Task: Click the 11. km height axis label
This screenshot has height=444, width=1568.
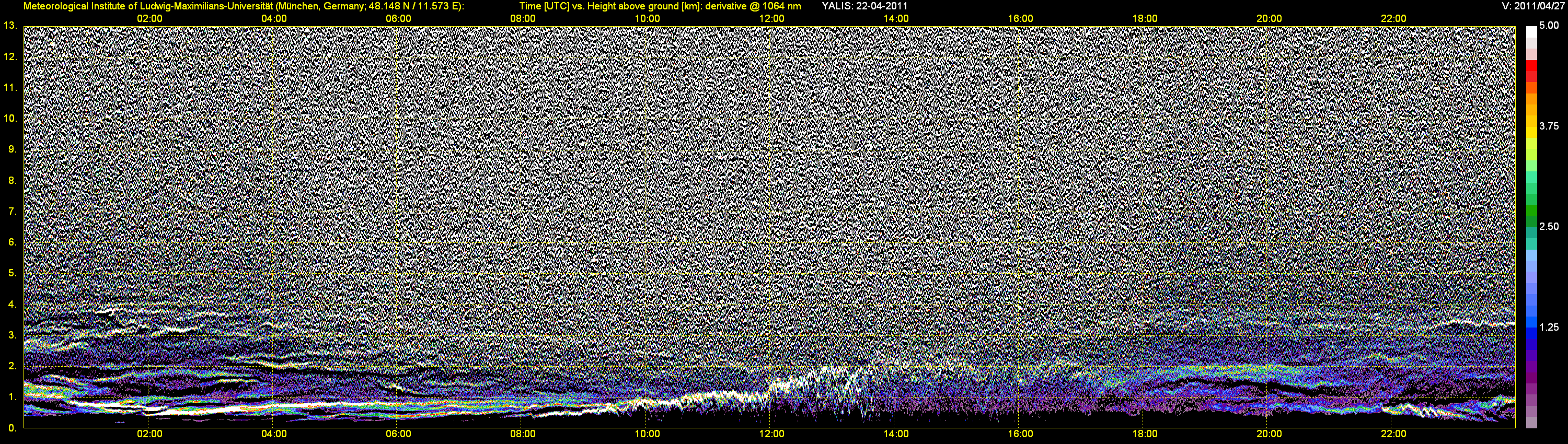Action: pos(10,88)
